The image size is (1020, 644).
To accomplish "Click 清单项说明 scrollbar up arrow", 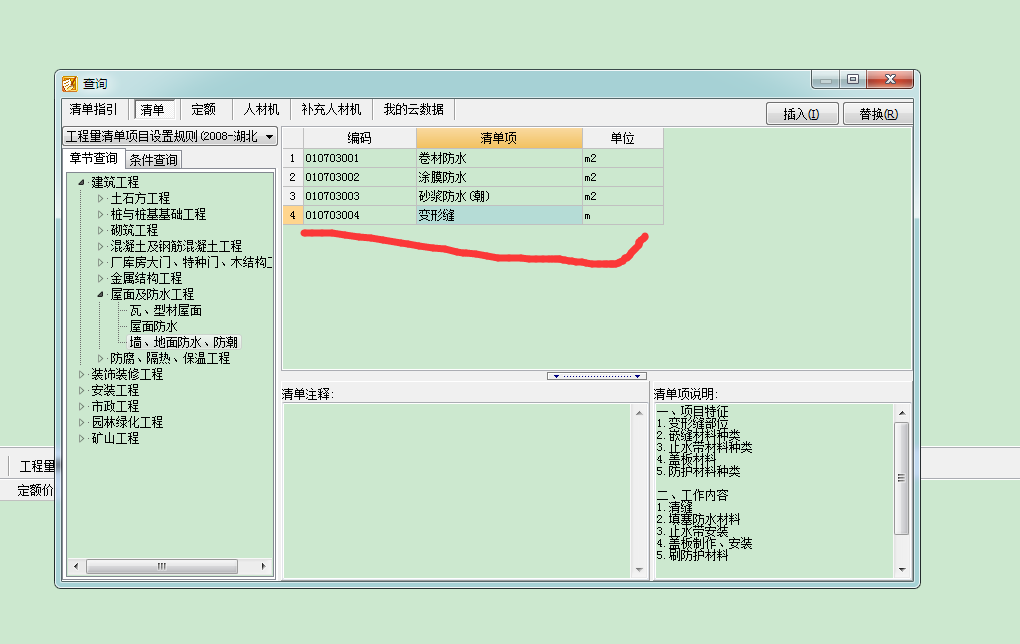I will click(x=902, y=412).
